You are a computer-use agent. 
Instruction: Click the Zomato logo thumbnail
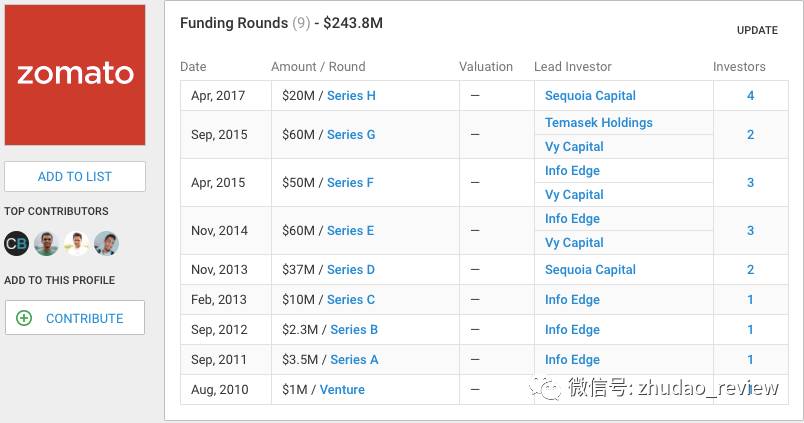click(75, 75)
